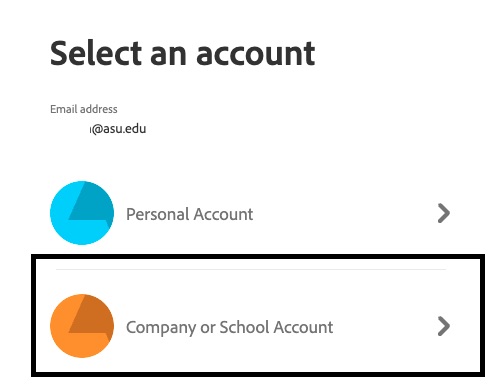Select the Personal Account label text

coord(190,214)
